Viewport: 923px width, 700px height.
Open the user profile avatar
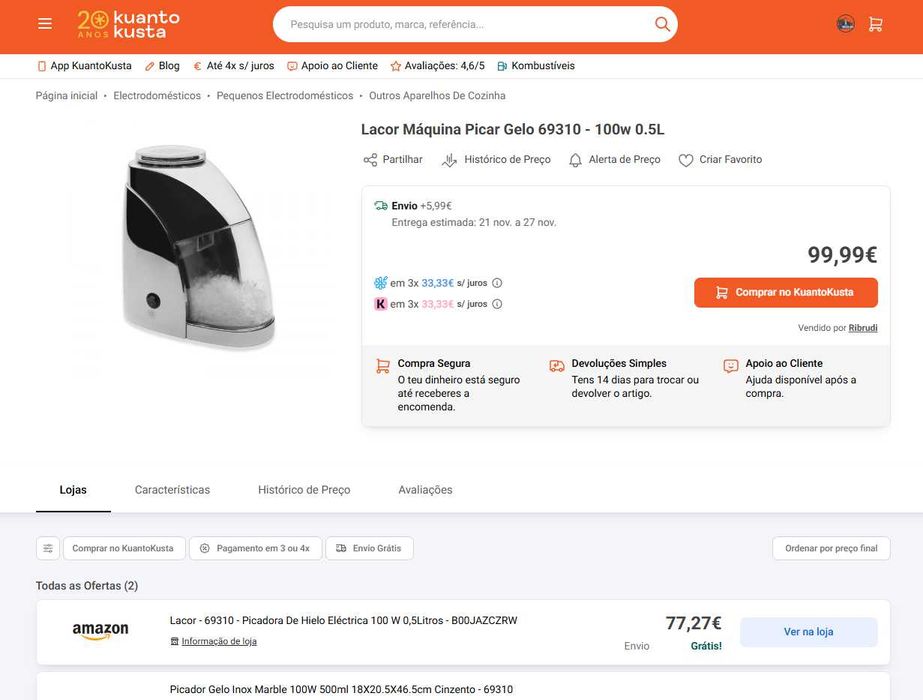coord(846,24)
